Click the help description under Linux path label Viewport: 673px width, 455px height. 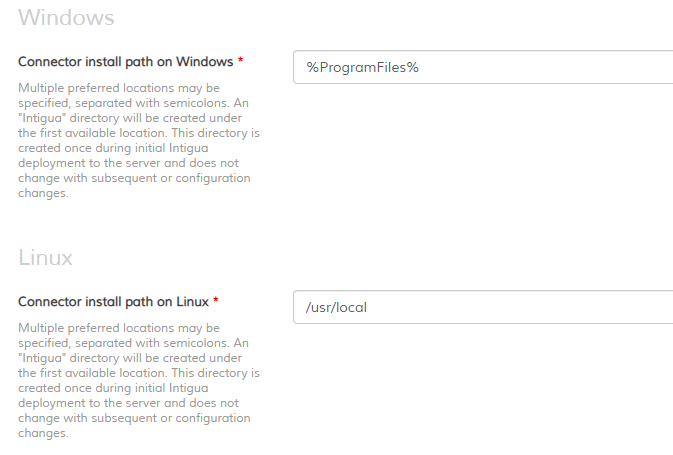pos(139,380)
